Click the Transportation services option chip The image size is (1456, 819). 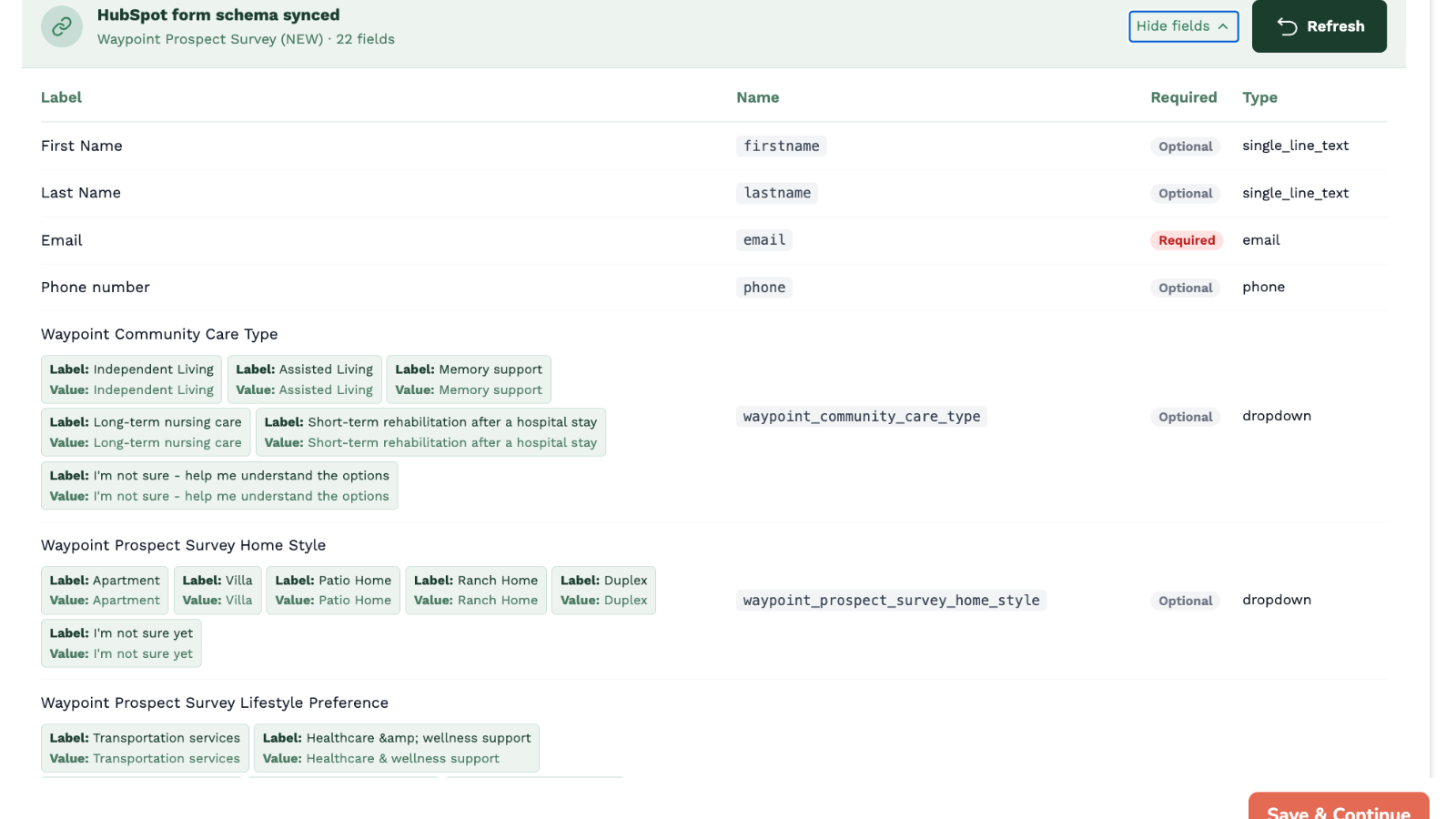(x=145, y=748)
